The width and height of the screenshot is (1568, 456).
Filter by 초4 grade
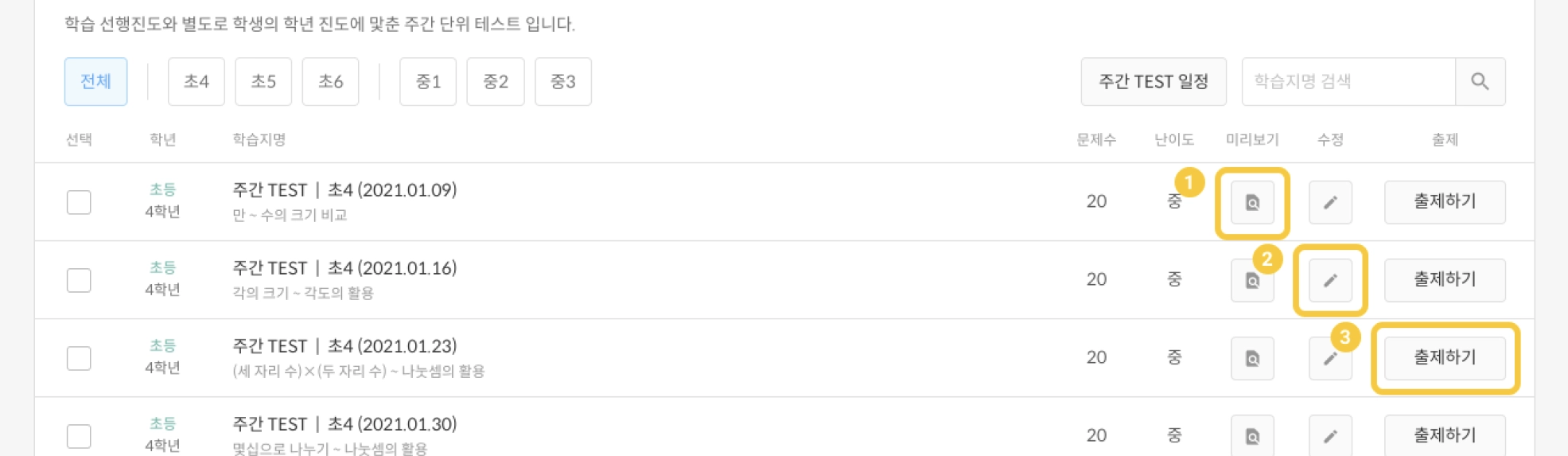tap(196, 81)
